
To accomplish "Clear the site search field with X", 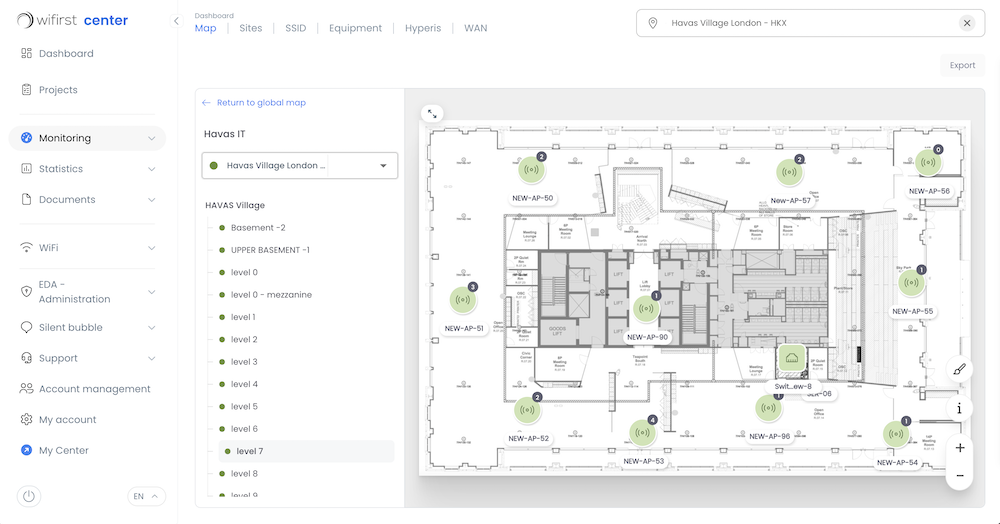I will click(967, 23).
